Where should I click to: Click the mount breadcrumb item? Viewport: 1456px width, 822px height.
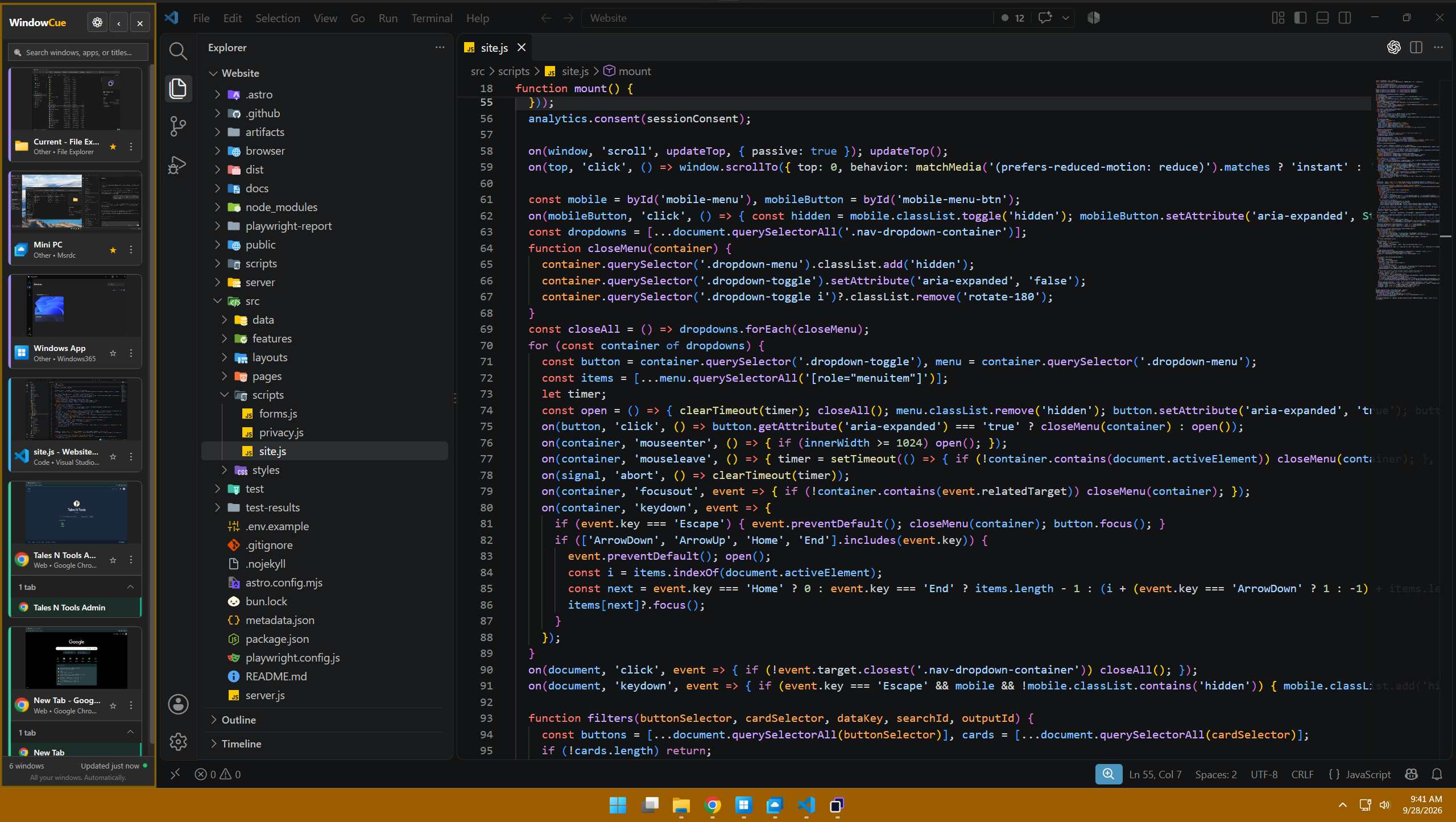tap(627, 71)
